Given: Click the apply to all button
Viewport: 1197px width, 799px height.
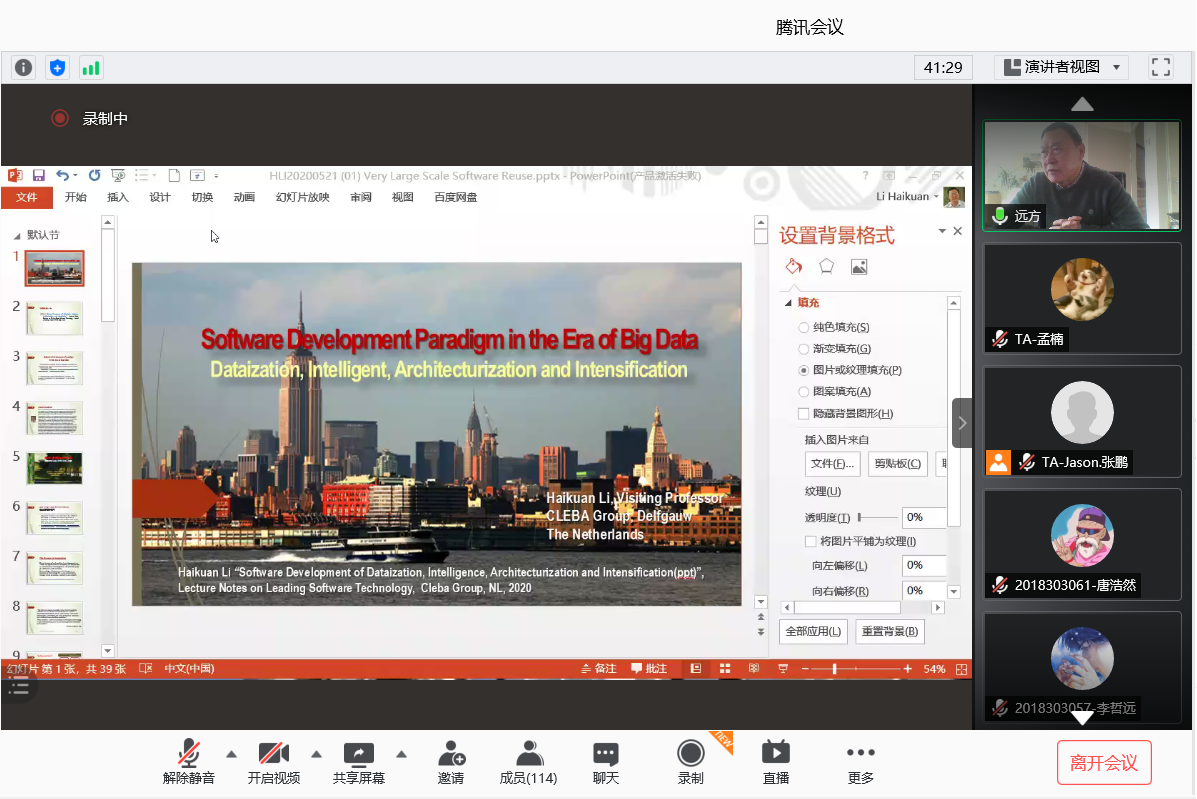Looking at the screenshot, I should (813, 632).
